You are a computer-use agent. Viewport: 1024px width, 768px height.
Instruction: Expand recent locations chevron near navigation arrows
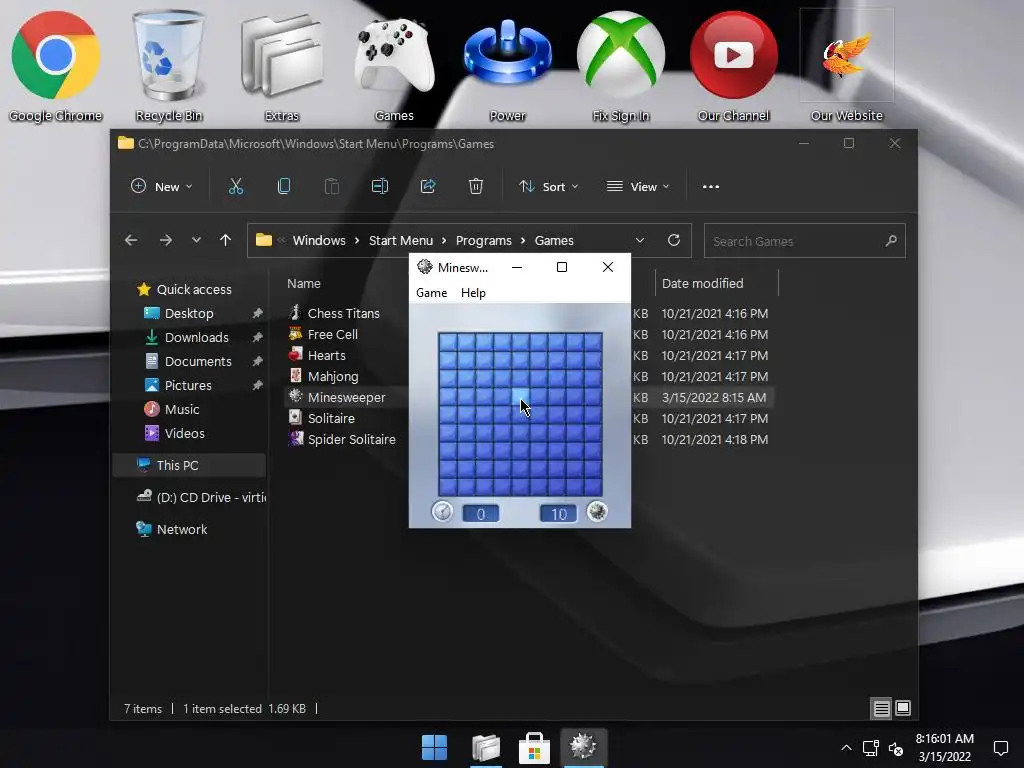196,240
